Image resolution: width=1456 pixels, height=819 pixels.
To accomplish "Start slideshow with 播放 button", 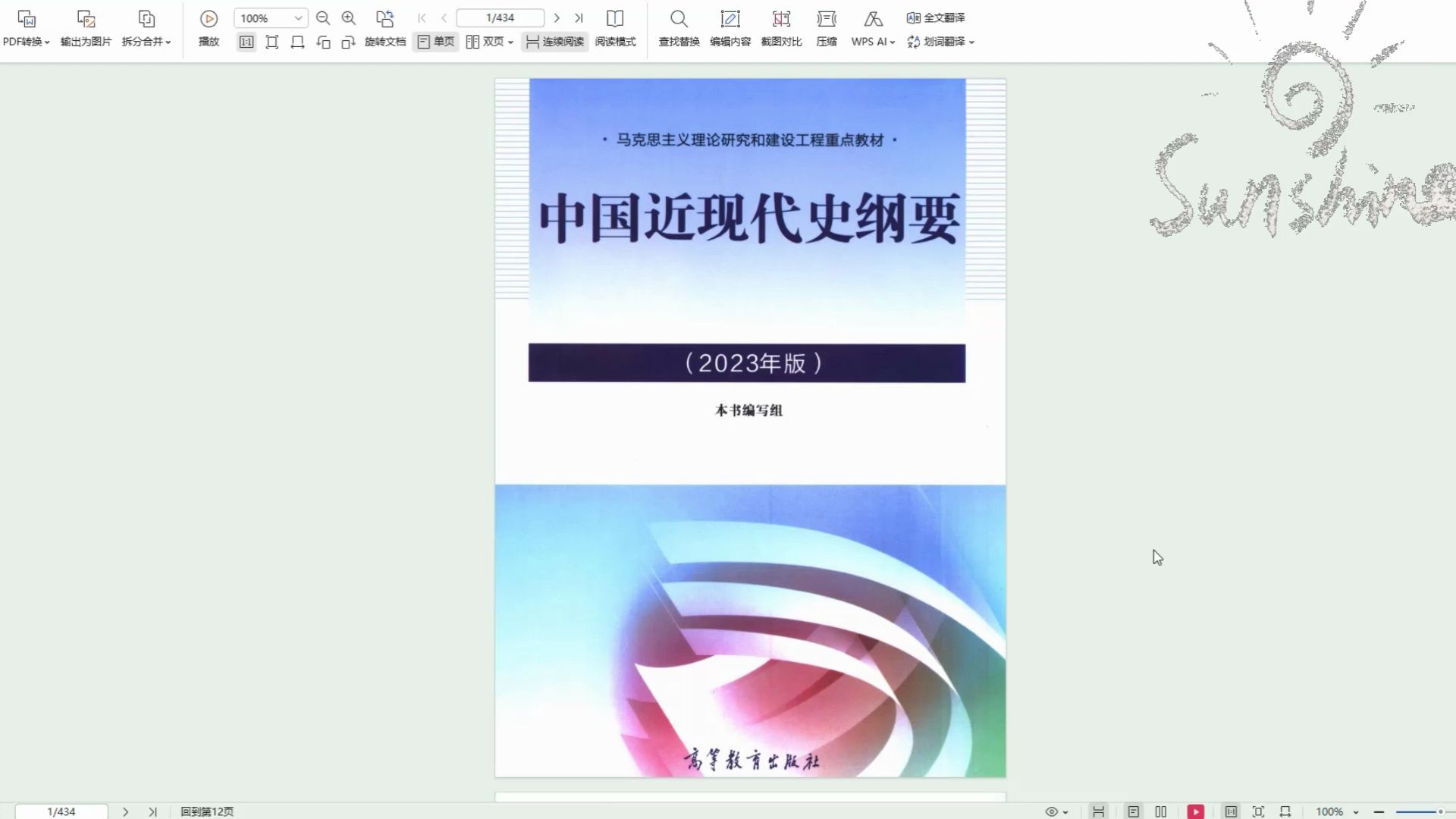I will (209, 29).
